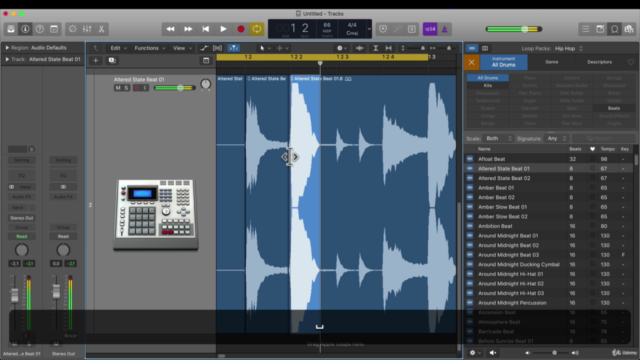Open the Note Pads icon
Screen dimensions: 640x360
tap(600, 29)
